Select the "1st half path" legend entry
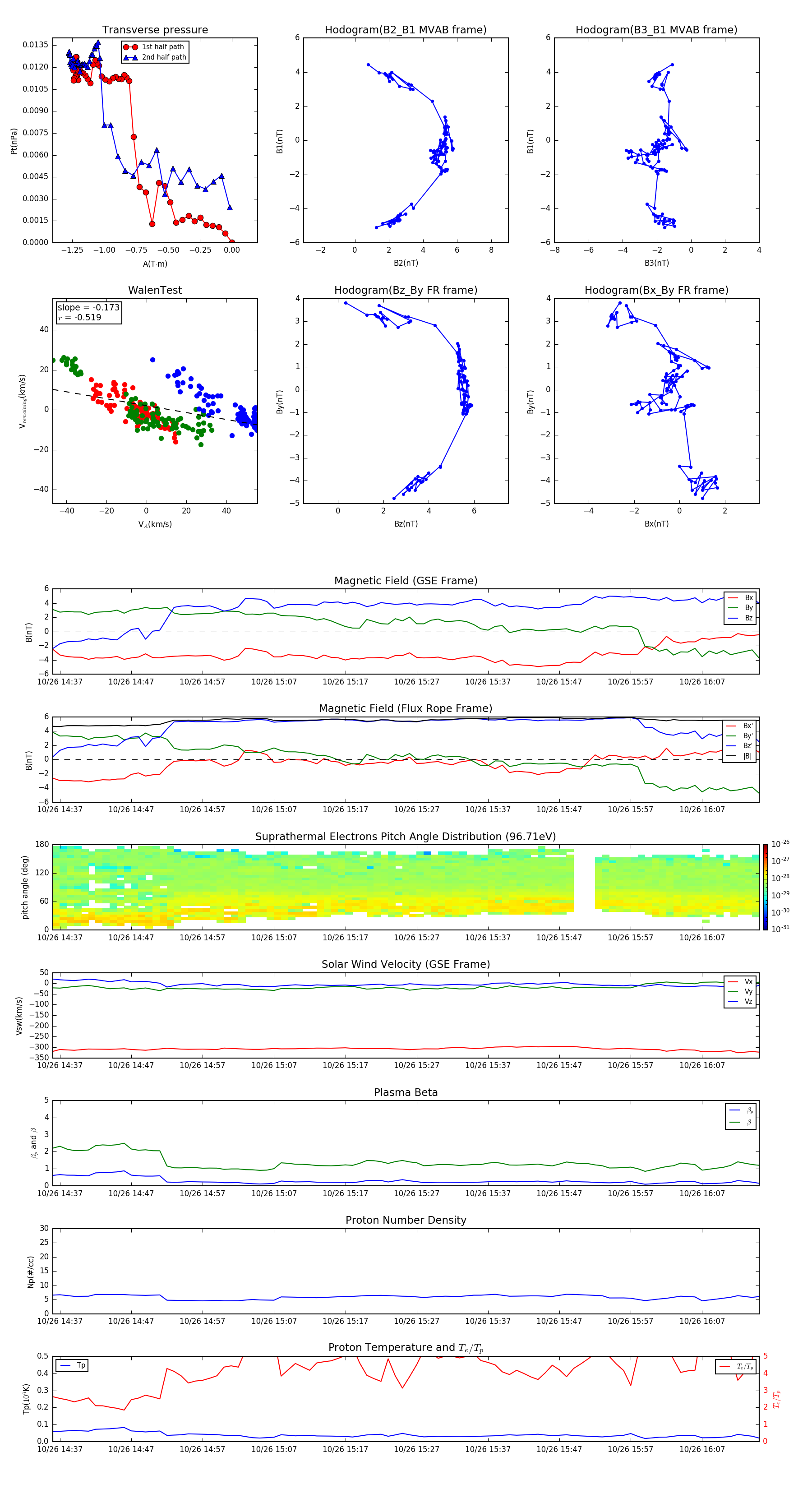 (x=154, y=47)
